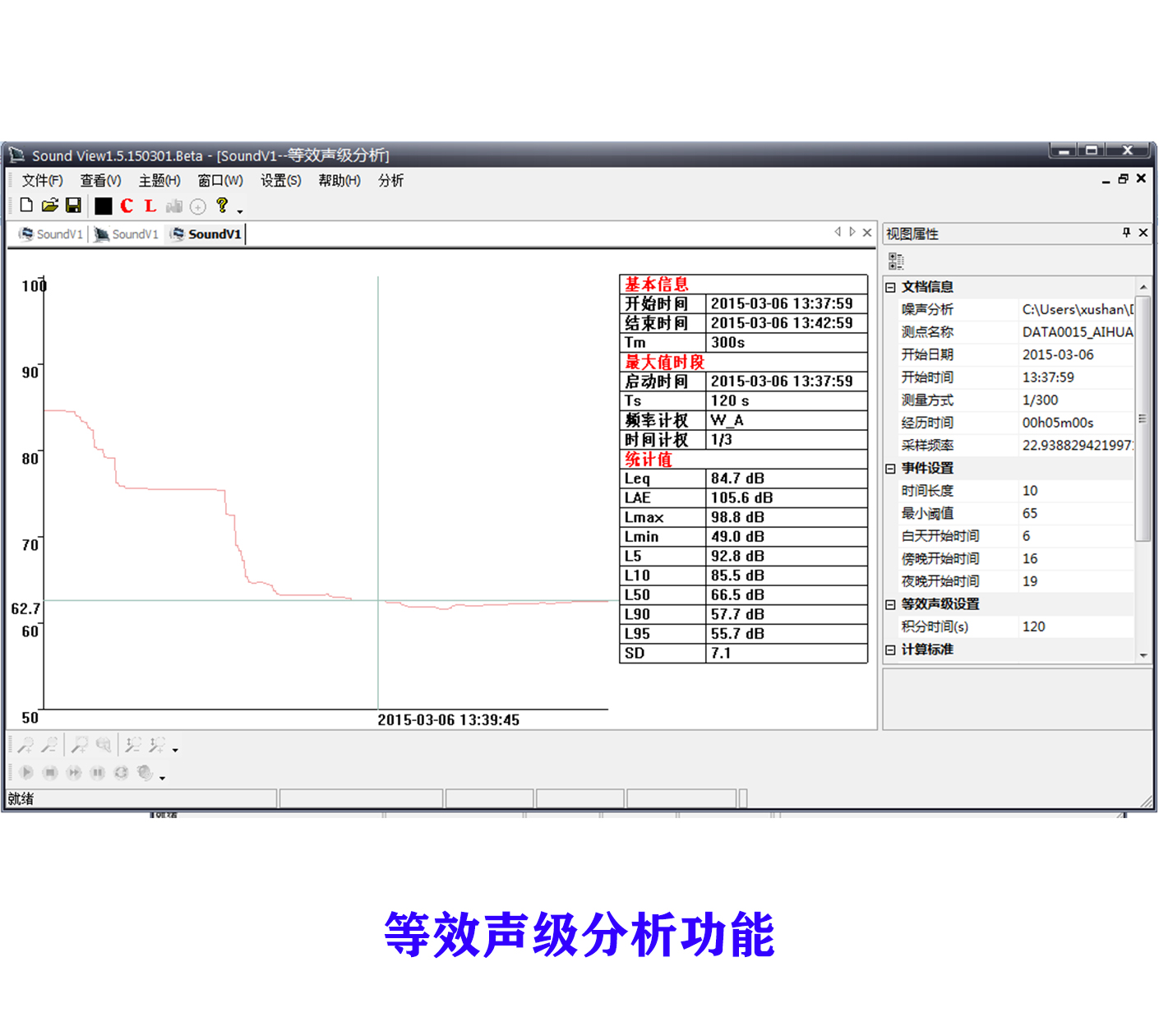Viewport: 1159px width, 1036px height.
Task: Open a sound data file
Action: 49,206
